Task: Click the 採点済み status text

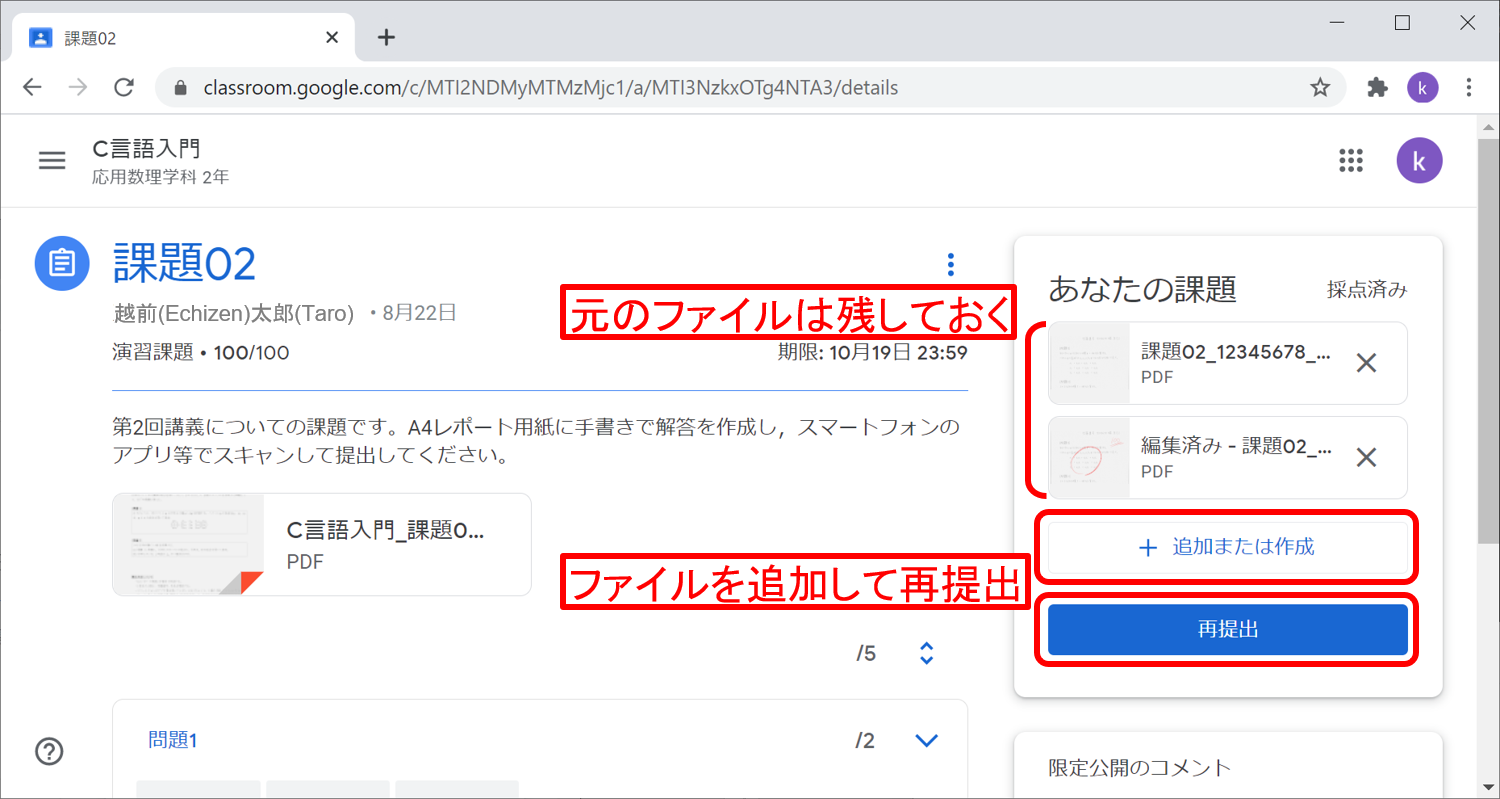Action: [1367, 290]
